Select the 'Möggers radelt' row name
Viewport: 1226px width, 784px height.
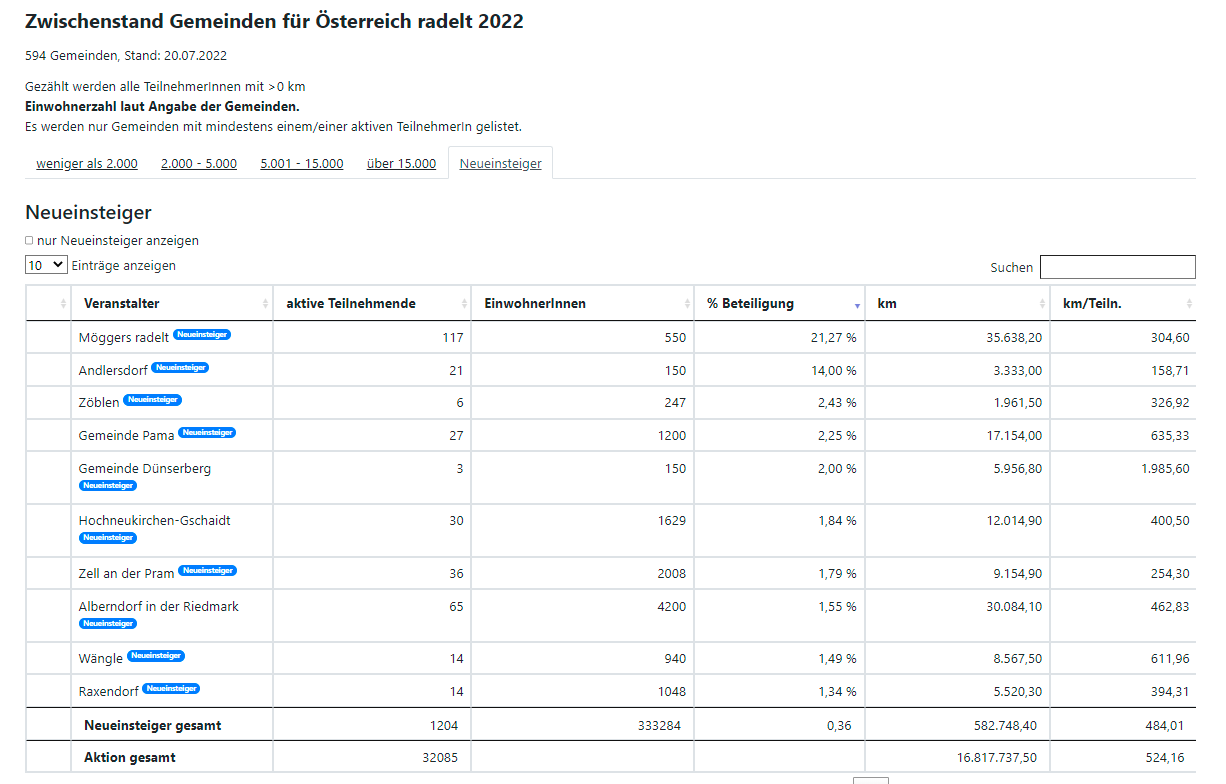[x=124, y=338]
